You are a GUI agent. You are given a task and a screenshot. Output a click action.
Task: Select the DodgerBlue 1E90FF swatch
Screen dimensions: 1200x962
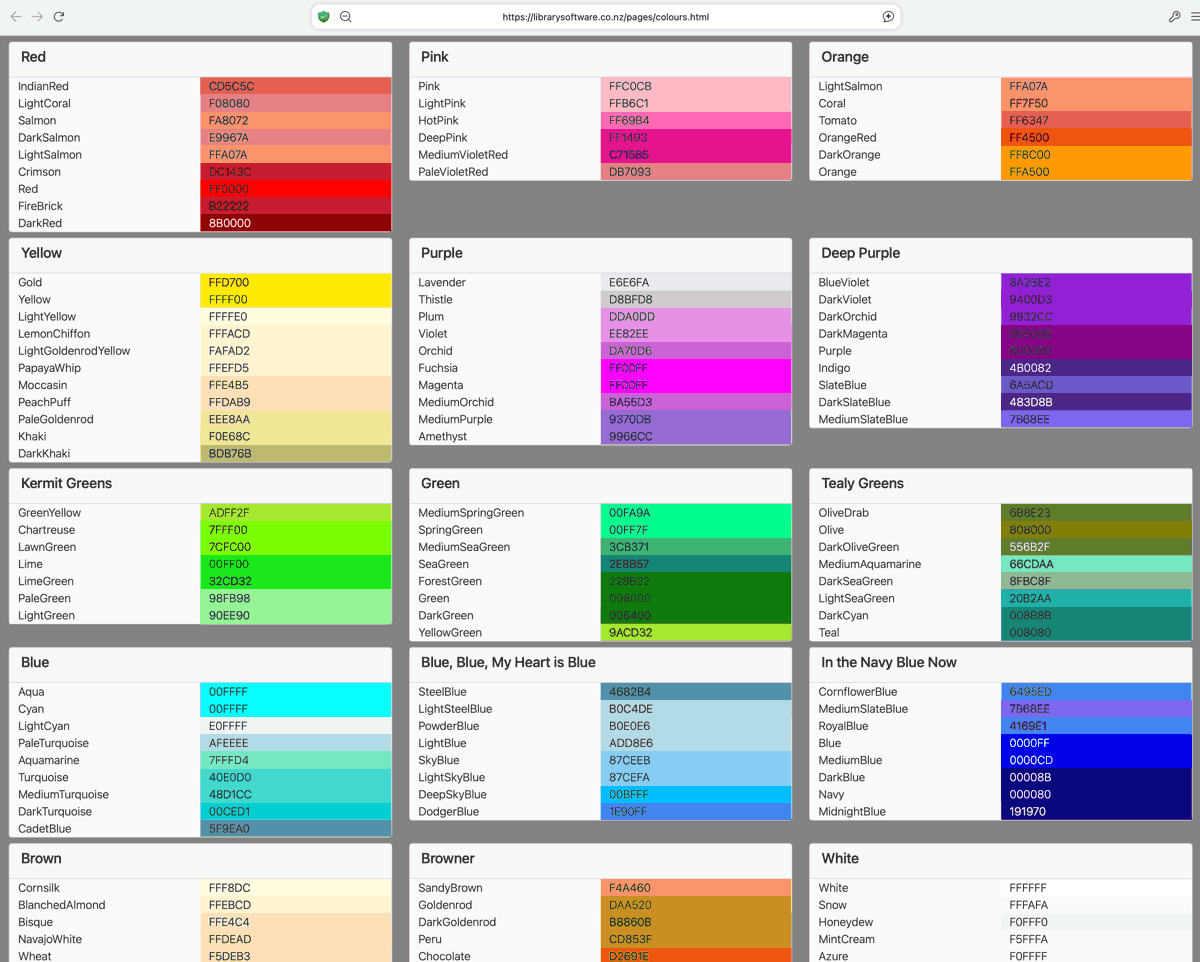click(x=696, y=811)
